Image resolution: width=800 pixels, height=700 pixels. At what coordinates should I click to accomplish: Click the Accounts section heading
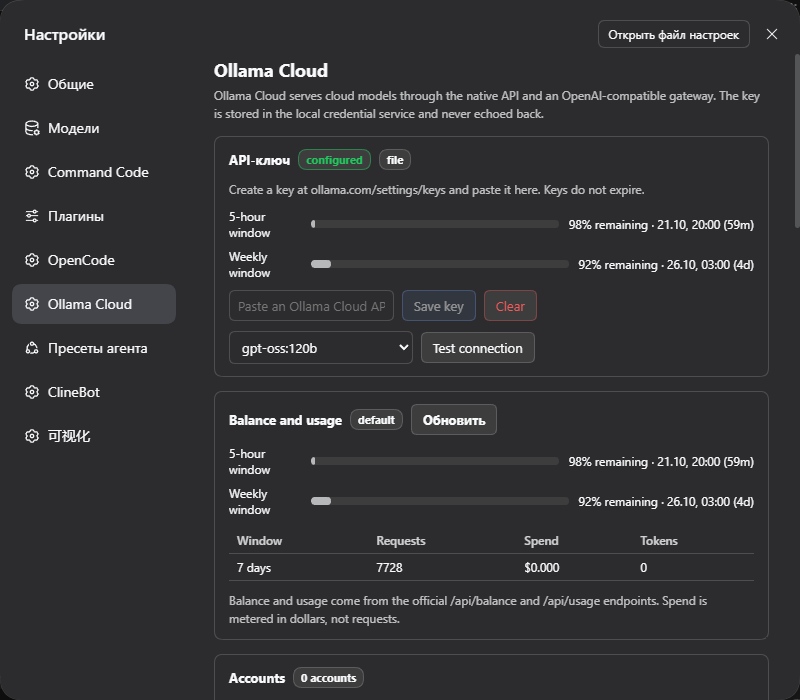[257, 678]
